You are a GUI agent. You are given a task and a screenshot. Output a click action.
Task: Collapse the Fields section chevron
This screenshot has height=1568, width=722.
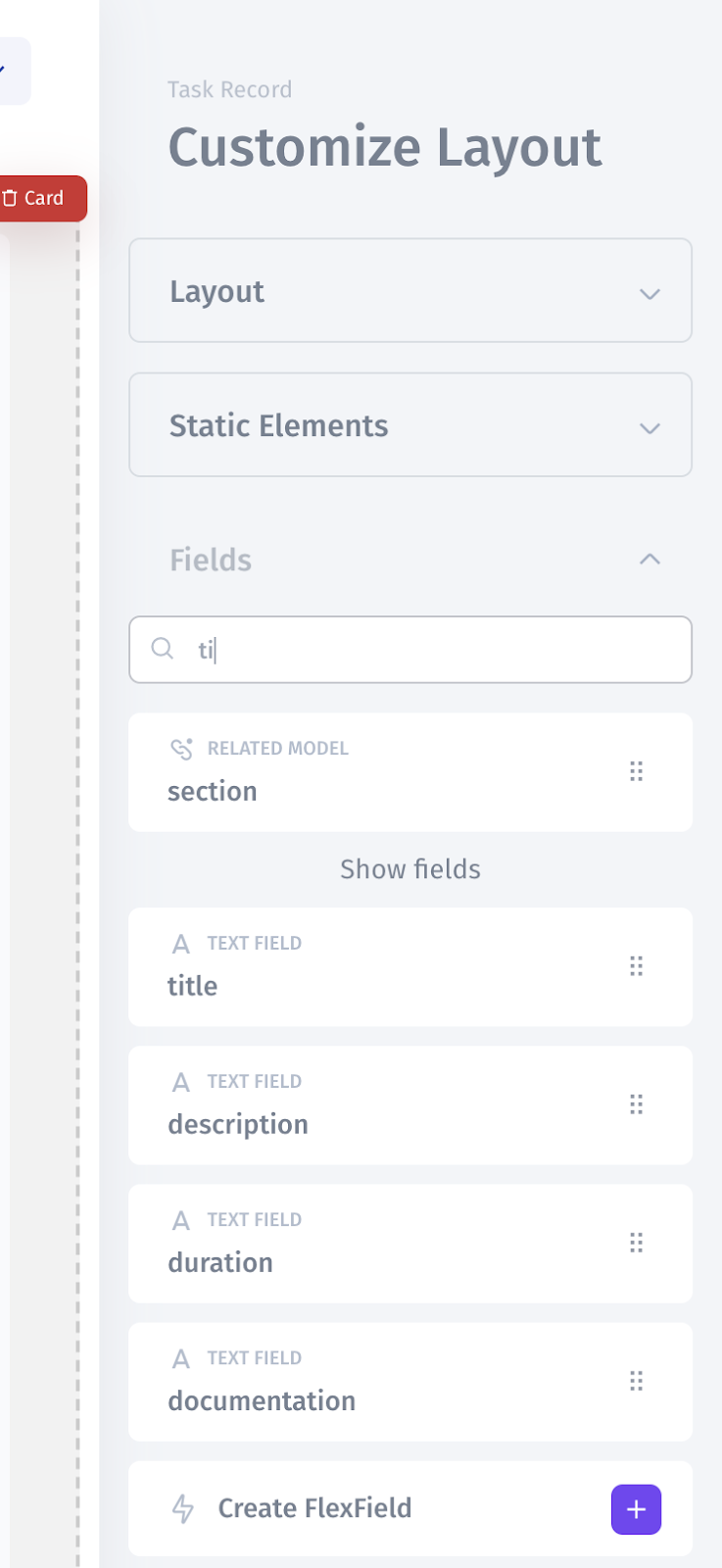click(x=650, y=560)
